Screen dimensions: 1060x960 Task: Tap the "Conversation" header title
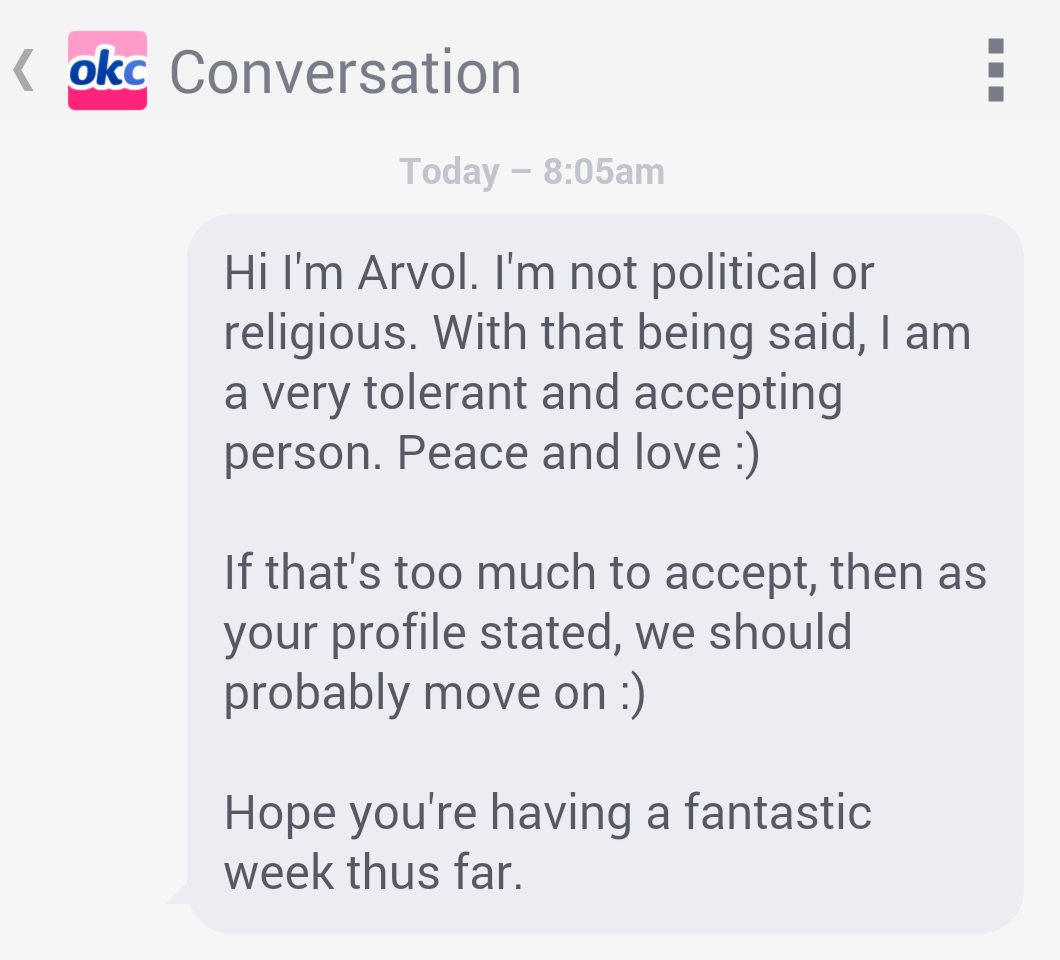[345, 73]
